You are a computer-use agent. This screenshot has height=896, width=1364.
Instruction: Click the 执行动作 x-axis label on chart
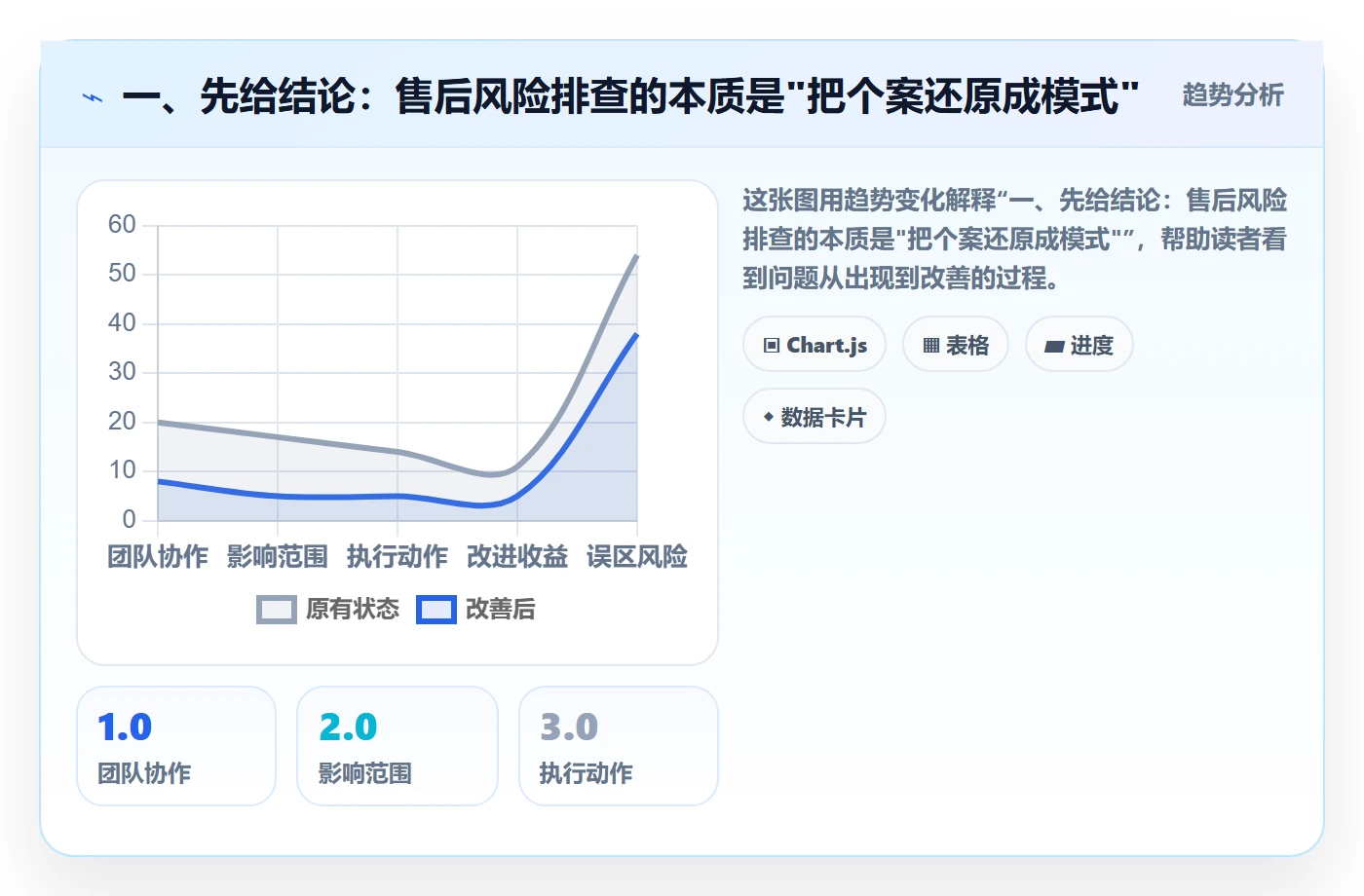(x=398, y=557)
